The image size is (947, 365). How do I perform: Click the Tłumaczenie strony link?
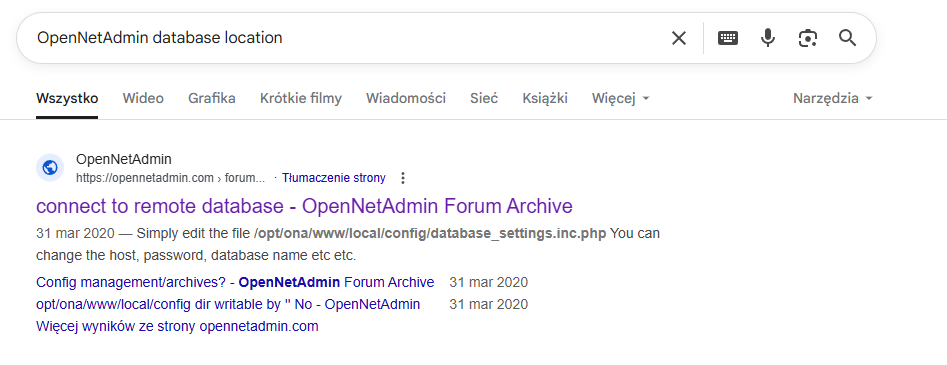pyautogui.click(x=333, y=178)
